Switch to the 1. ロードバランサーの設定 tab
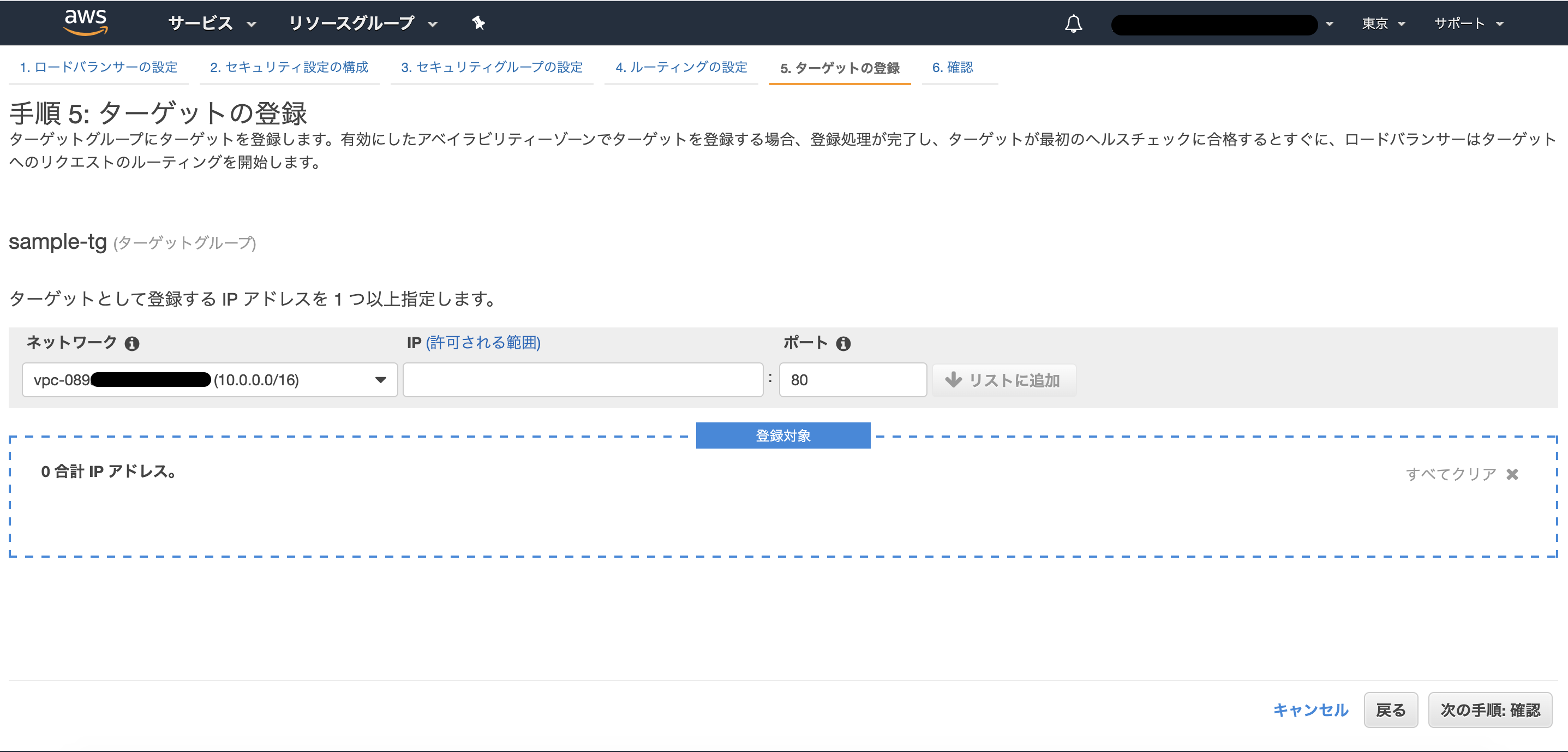Viewport: 1568px width, 752px height. (98, 68)
